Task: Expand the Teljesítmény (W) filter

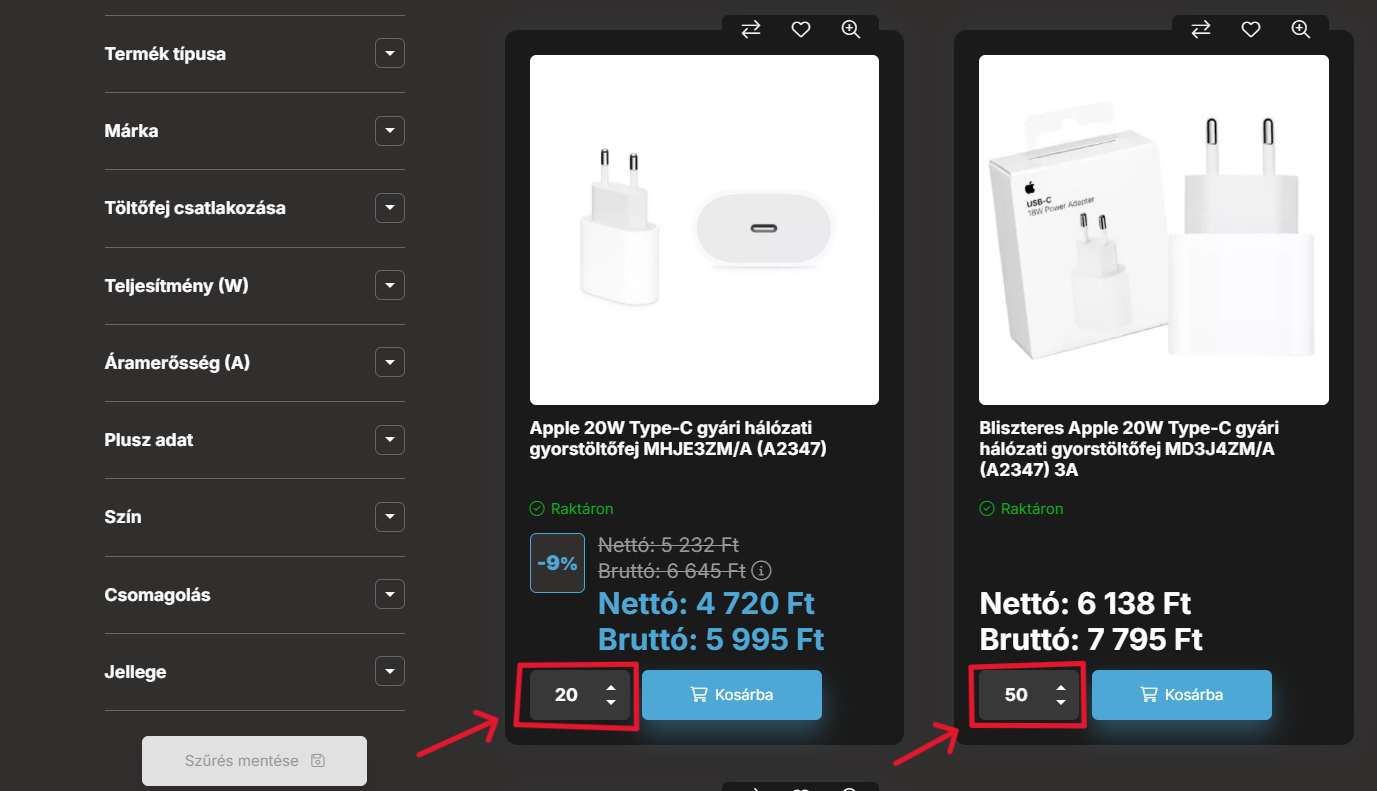Action: (x=390, y=286)
